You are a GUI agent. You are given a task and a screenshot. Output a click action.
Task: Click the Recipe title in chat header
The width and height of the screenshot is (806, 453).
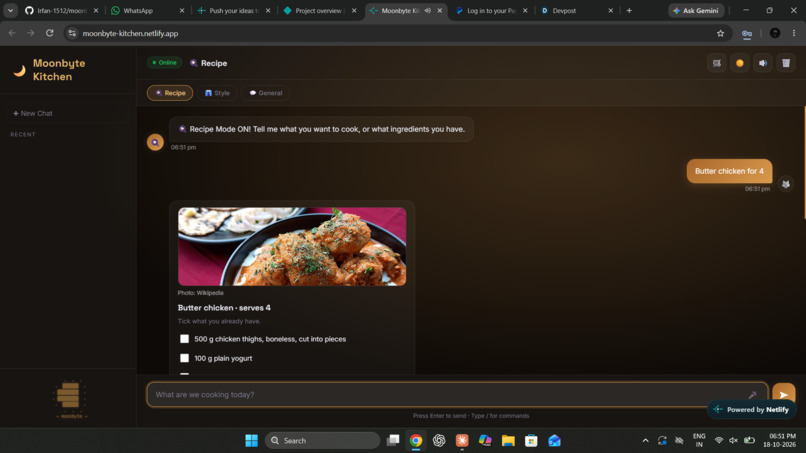(214, 63)
